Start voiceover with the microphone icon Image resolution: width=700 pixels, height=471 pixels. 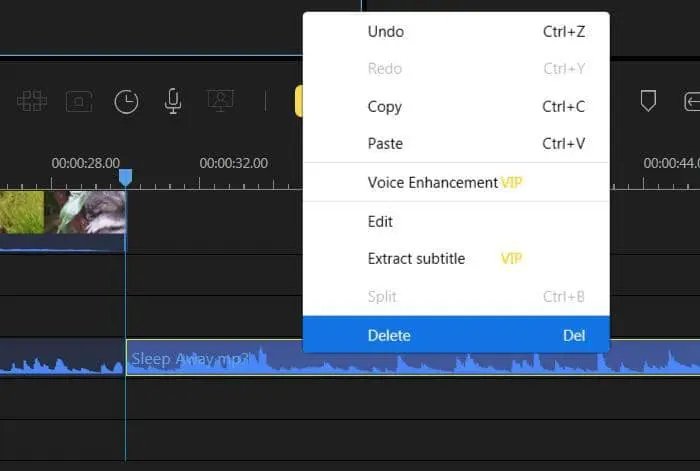[173, 101]
